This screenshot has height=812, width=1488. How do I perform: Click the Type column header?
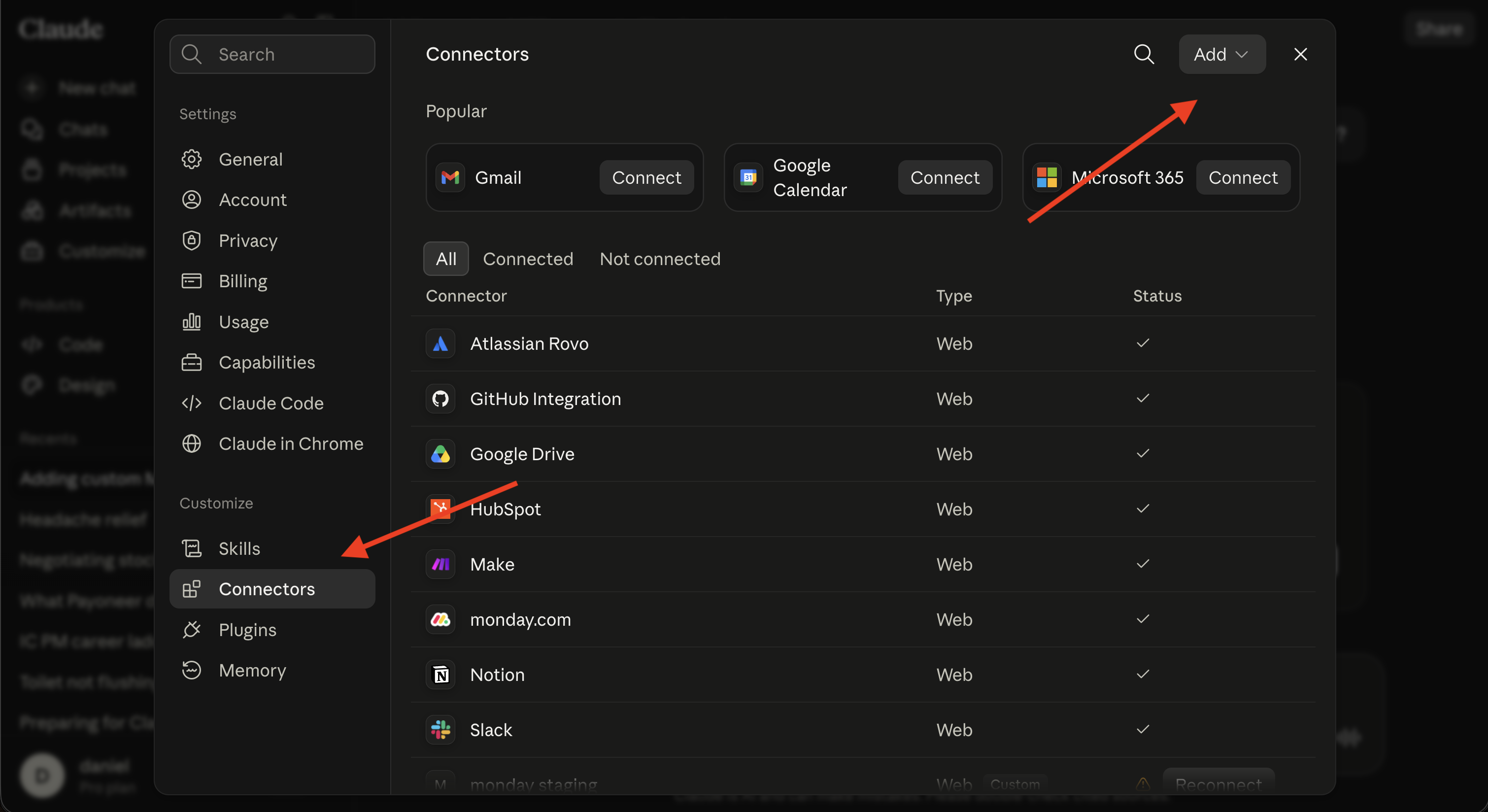point(954,296)
